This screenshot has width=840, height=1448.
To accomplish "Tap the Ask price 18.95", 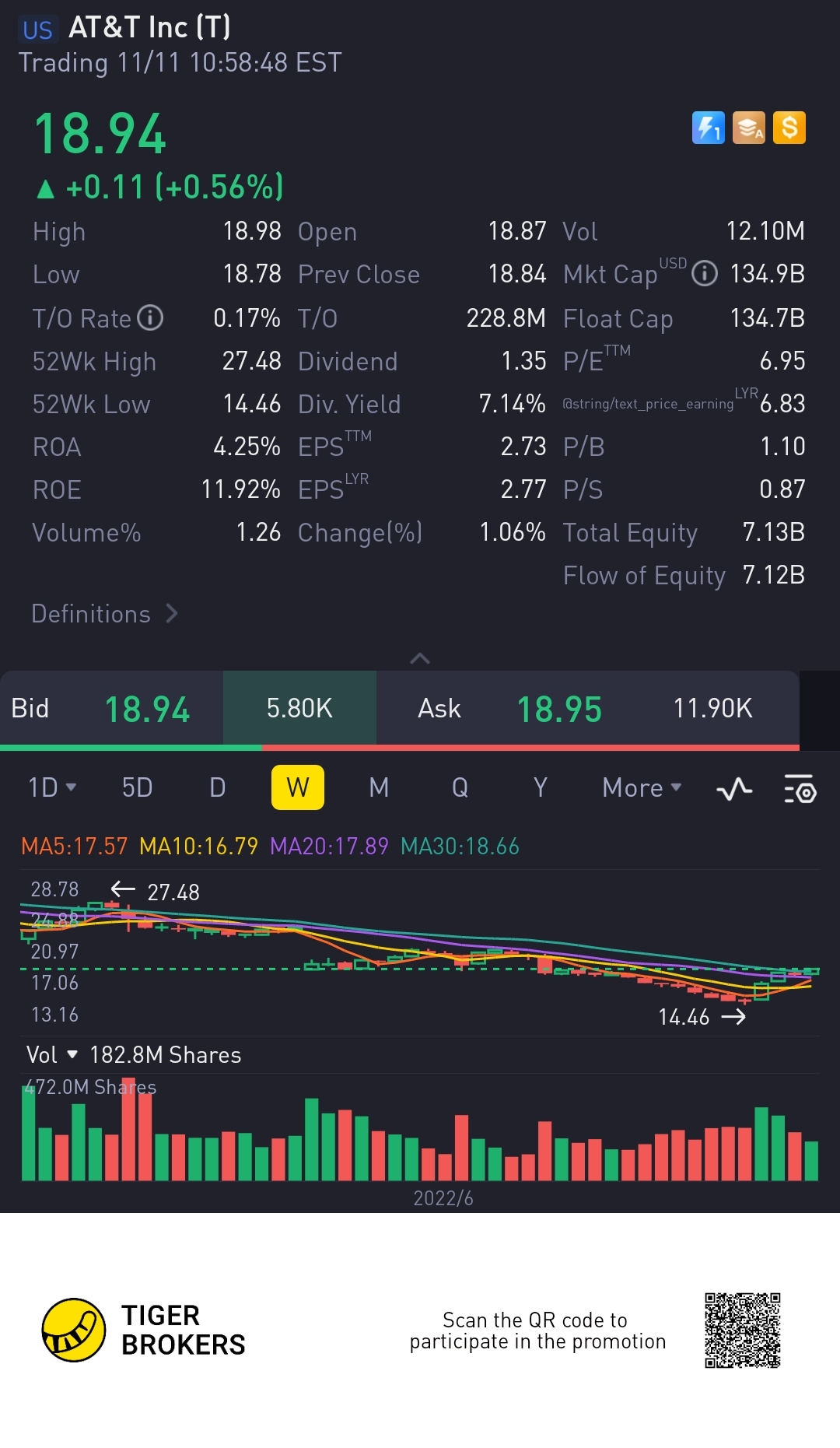I will (x=559, y=710).
